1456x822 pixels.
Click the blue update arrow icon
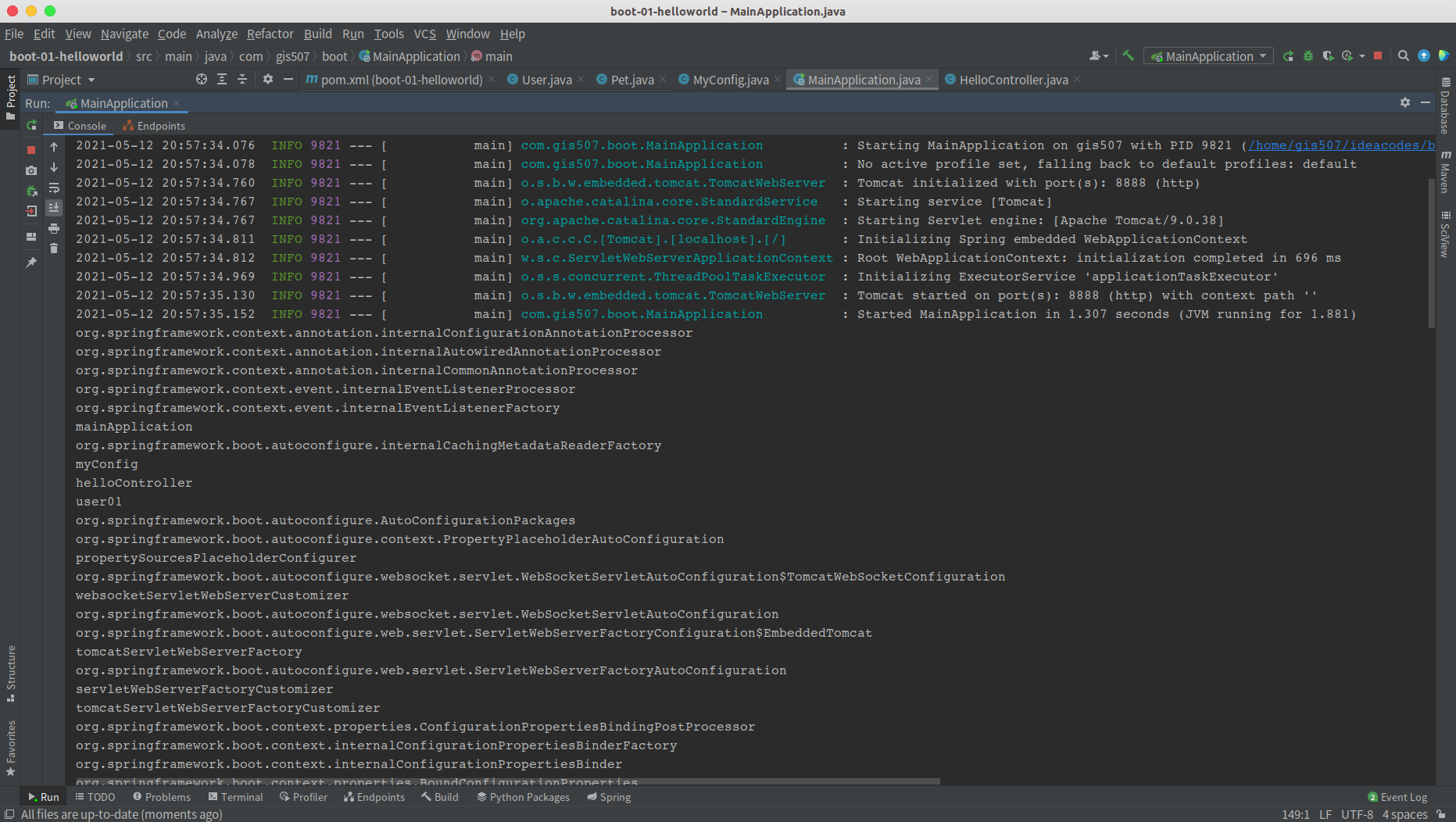tap(1424, 55)
